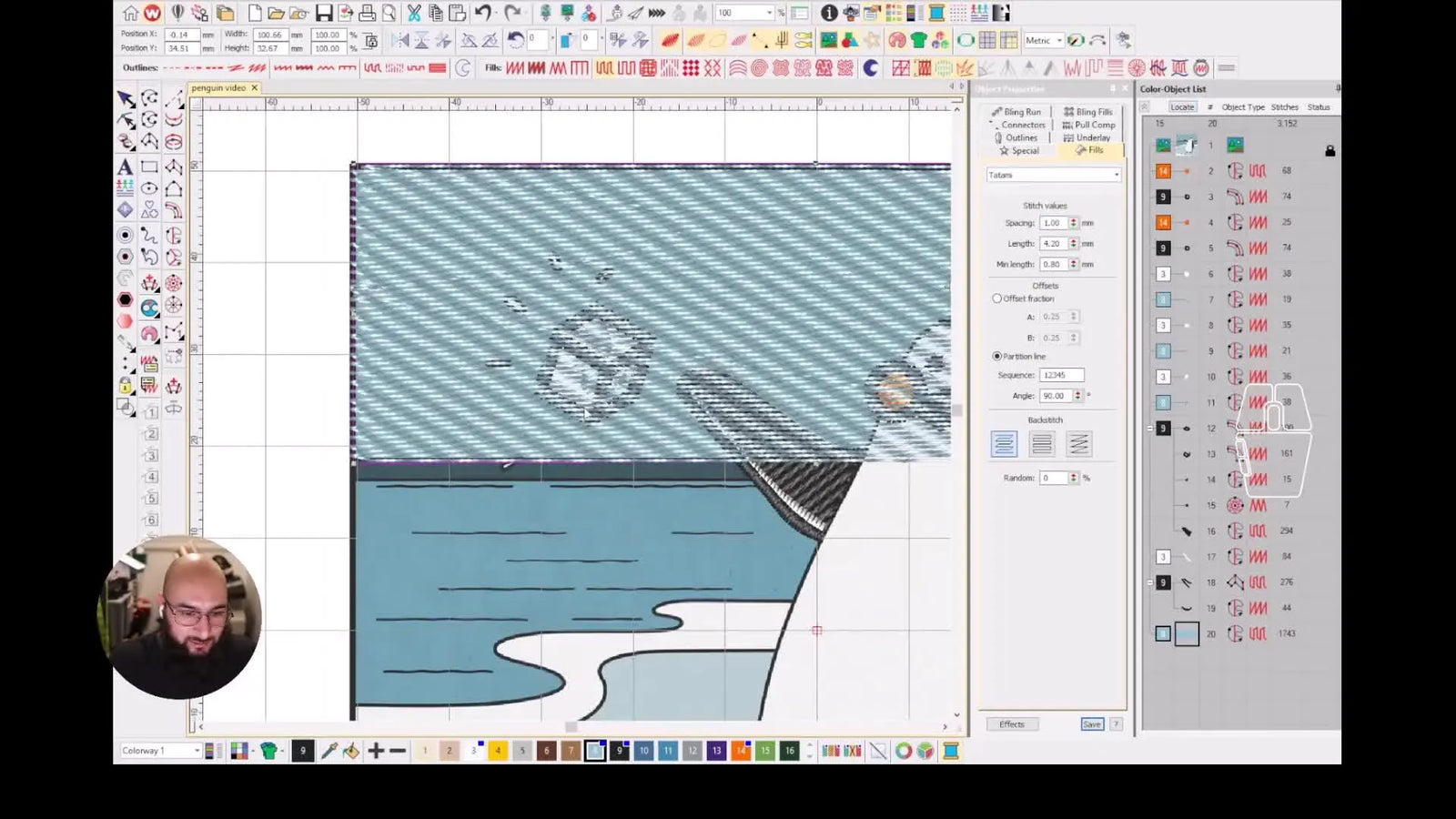Select the zigzag Backstitch style icon

[x=1080, y=443]
